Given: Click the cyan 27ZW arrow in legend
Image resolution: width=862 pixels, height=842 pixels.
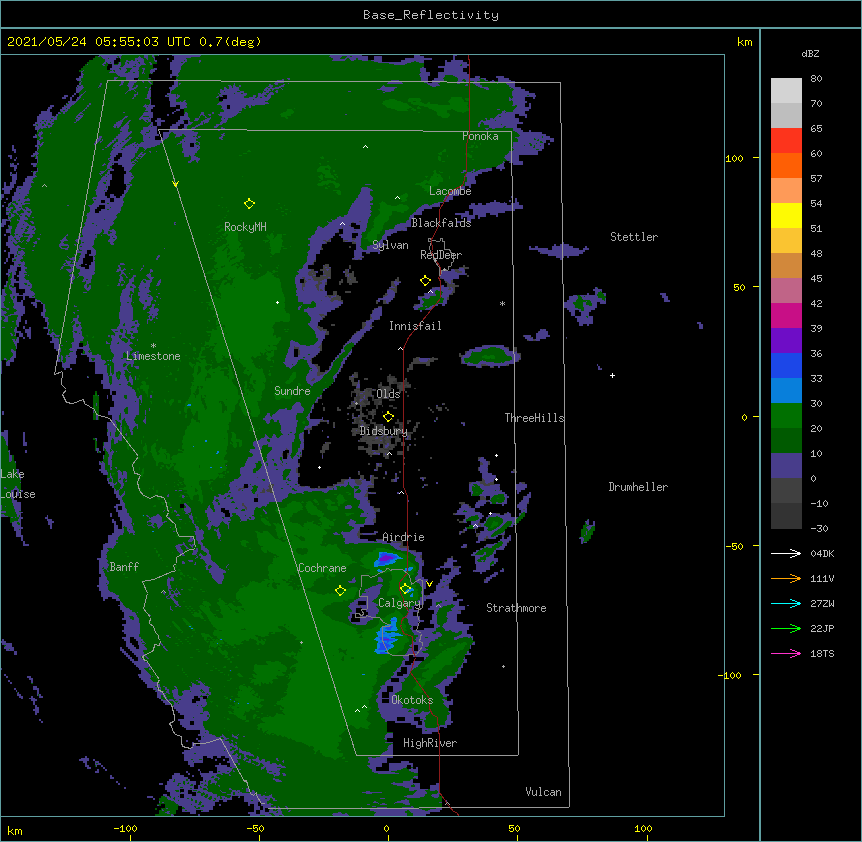Looking at the screenshot, I should pos(786,603).
